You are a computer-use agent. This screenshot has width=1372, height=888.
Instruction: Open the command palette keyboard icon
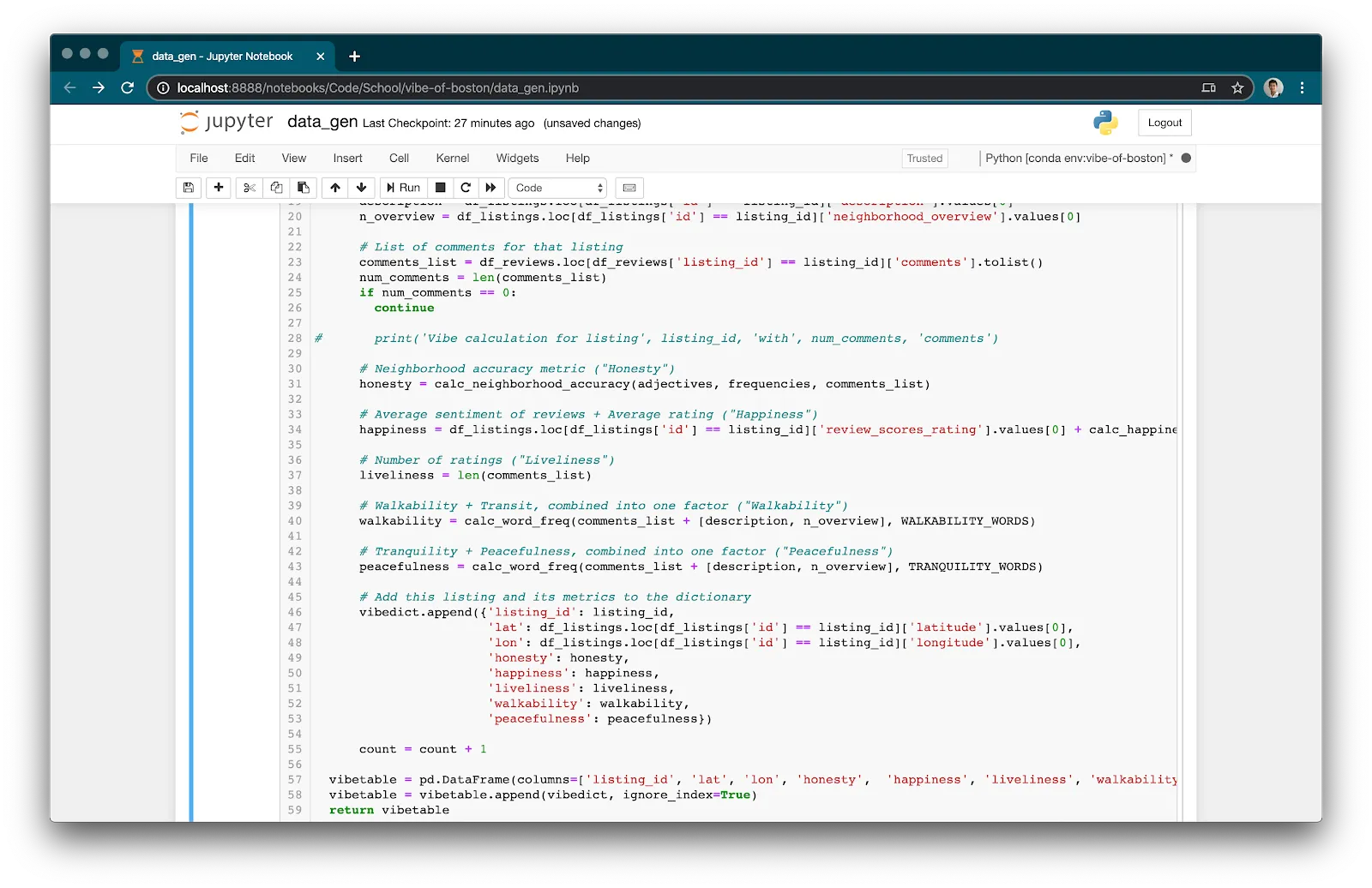[629, 188]
